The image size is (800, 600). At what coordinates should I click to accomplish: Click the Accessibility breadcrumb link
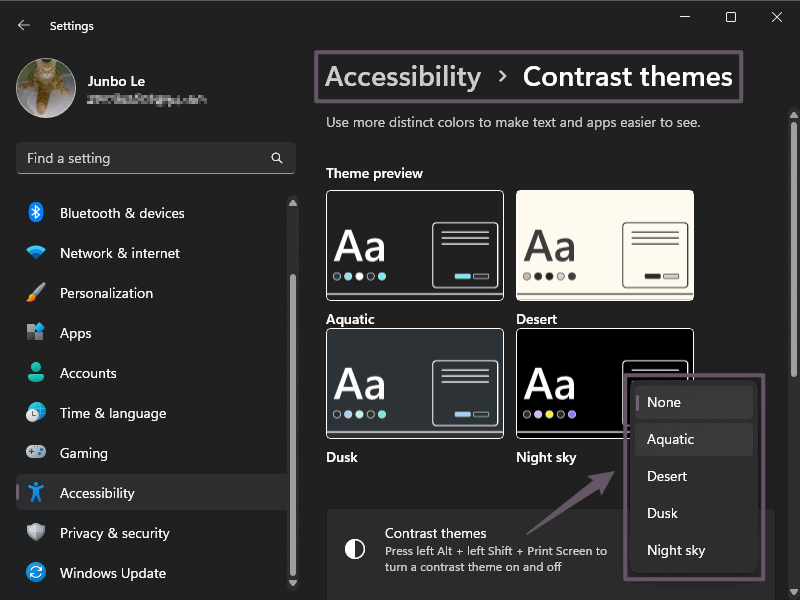pos(403,77)
